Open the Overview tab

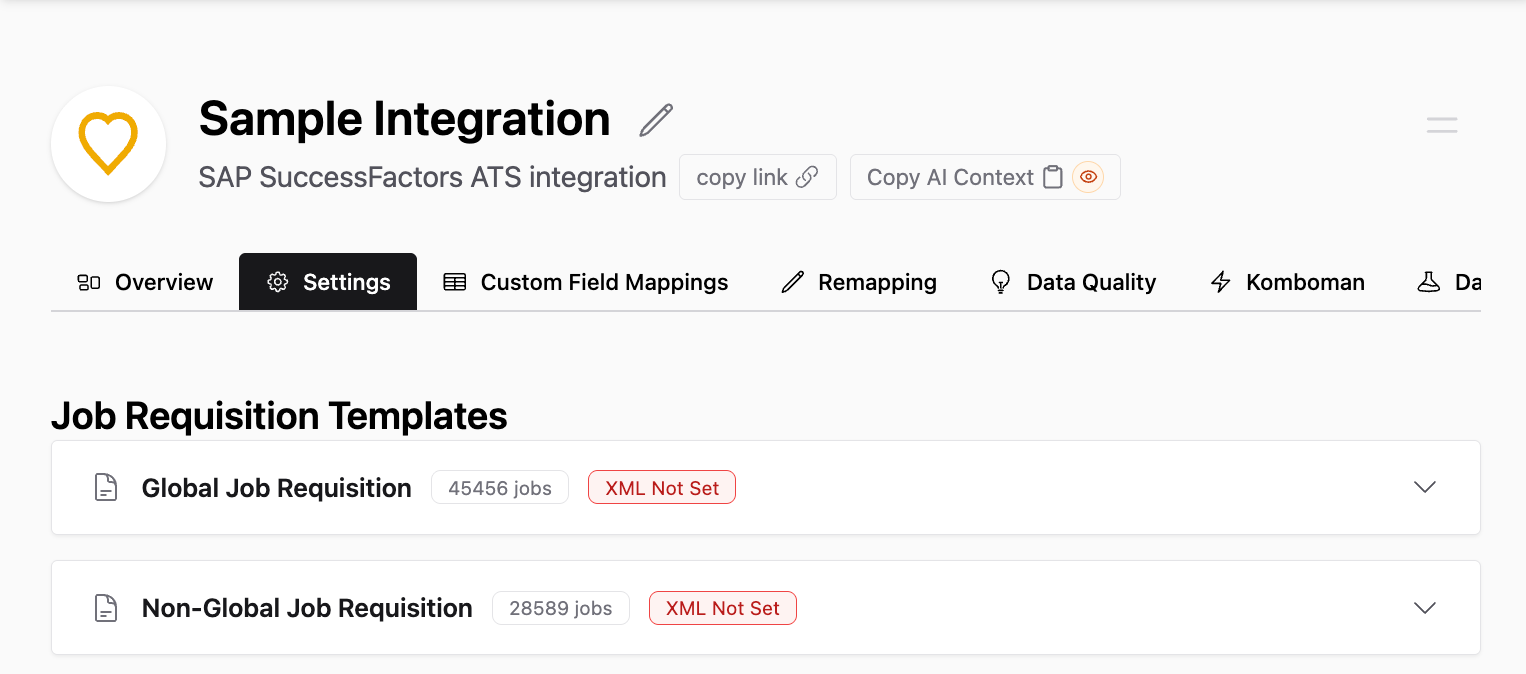click(145, 282)
